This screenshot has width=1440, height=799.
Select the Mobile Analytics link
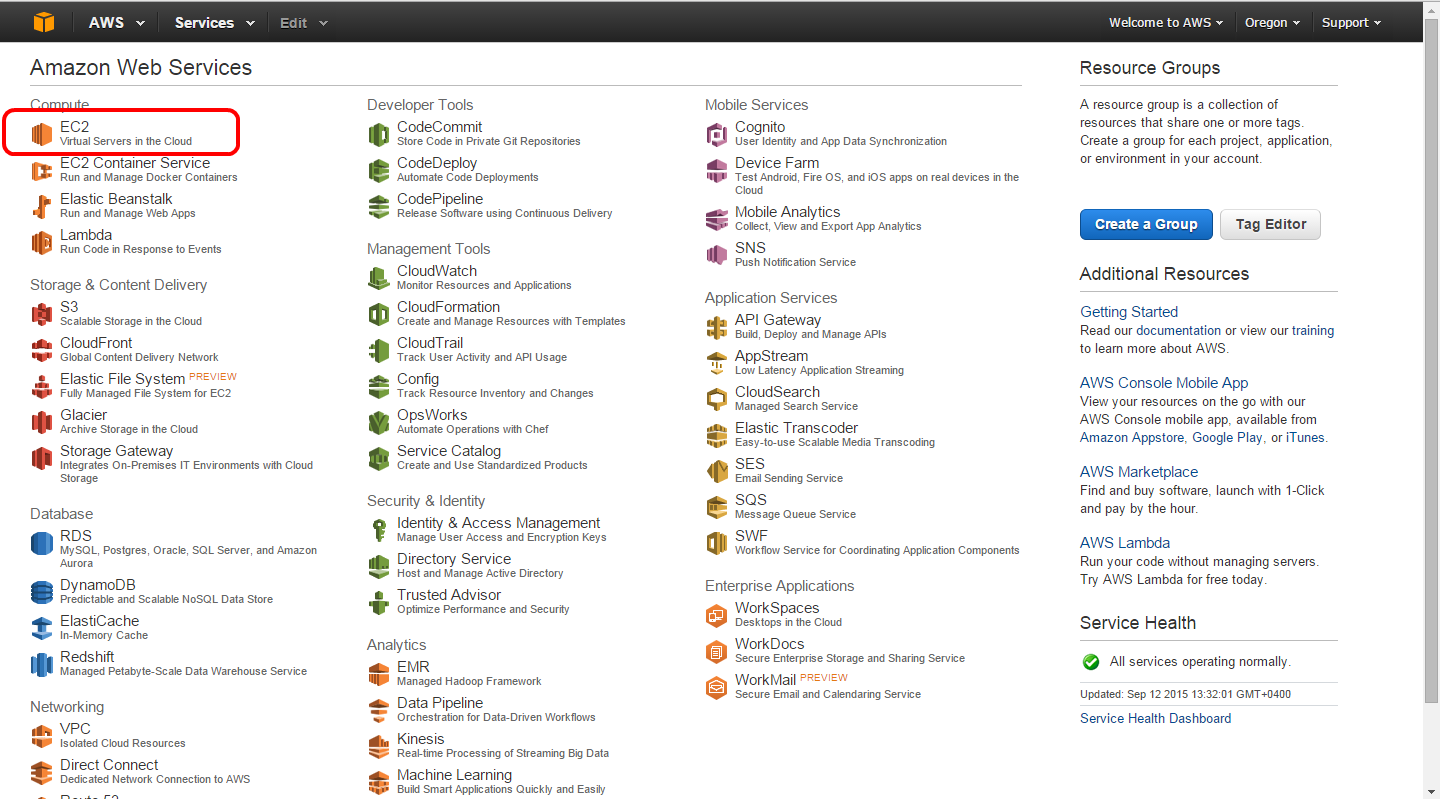click(788, 212)
